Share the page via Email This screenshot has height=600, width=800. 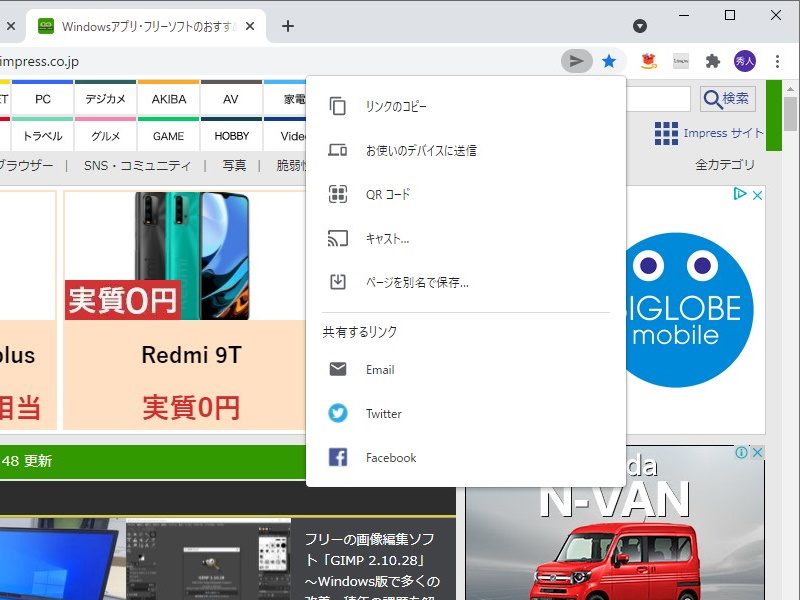(381, 369)
